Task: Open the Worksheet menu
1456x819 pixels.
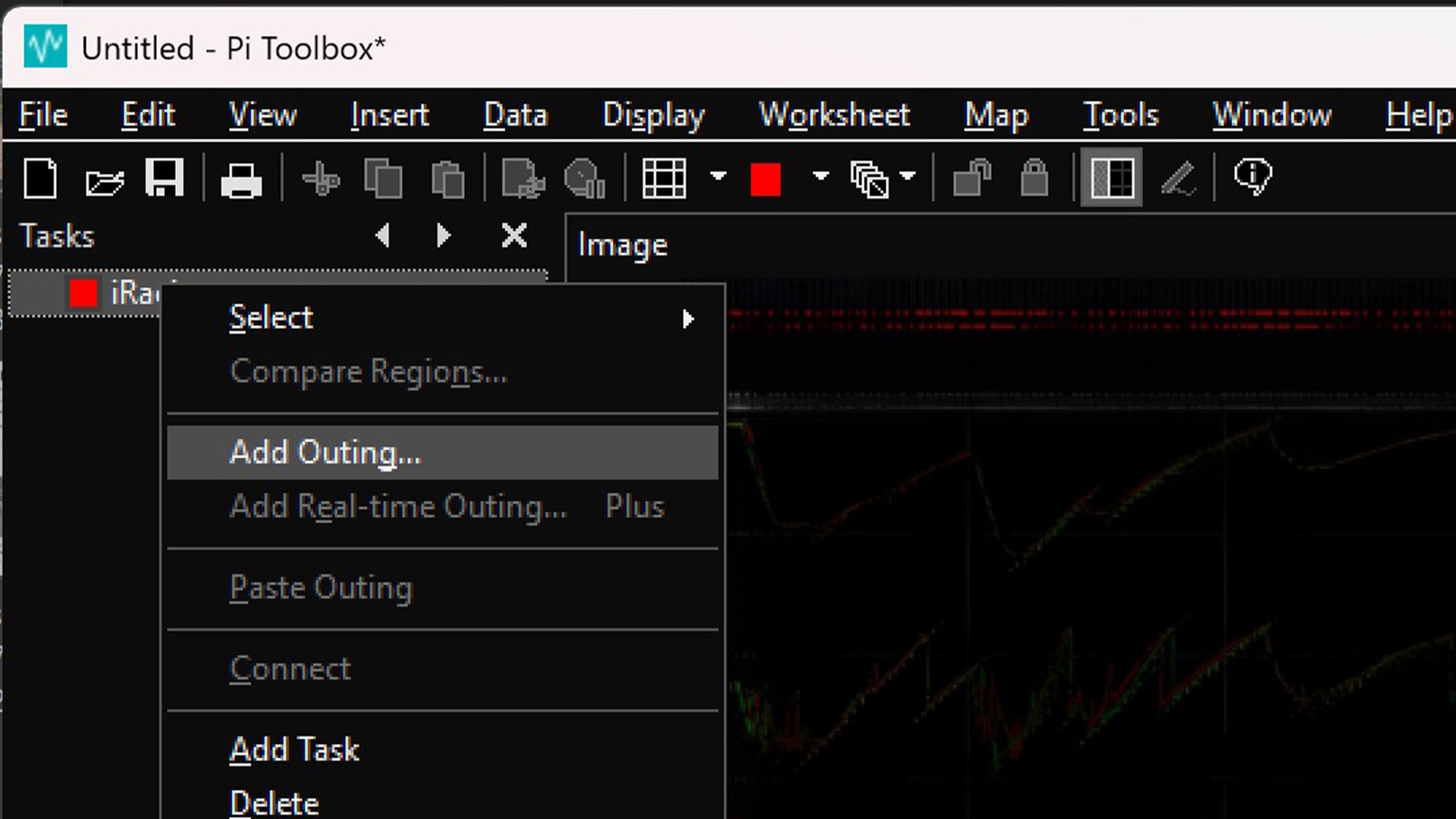Action: point(834,115)
